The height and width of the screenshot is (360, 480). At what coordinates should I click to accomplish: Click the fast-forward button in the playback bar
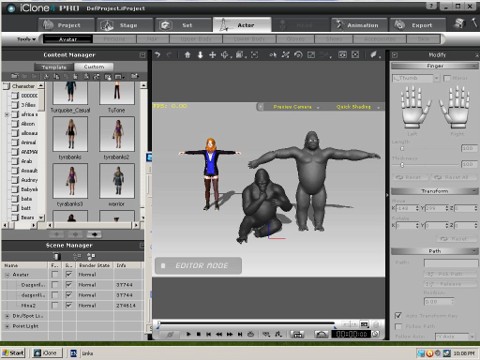click(230, 334)
